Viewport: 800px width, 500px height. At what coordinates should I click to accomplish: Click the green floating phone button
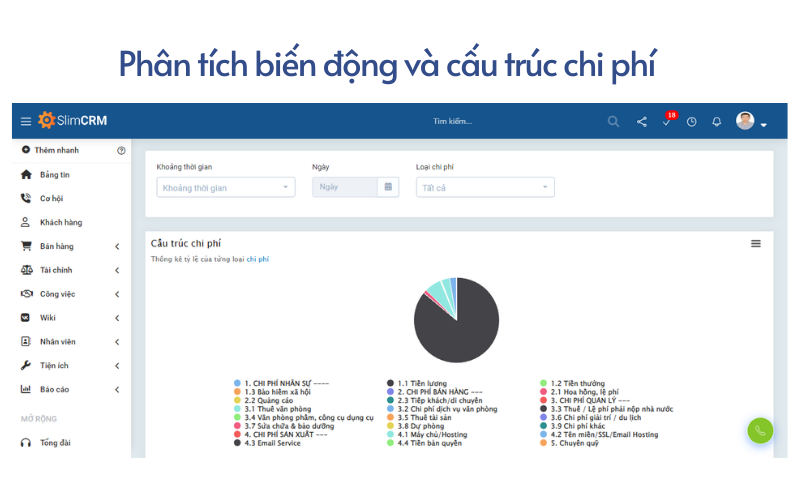click(x=760, y=431)
